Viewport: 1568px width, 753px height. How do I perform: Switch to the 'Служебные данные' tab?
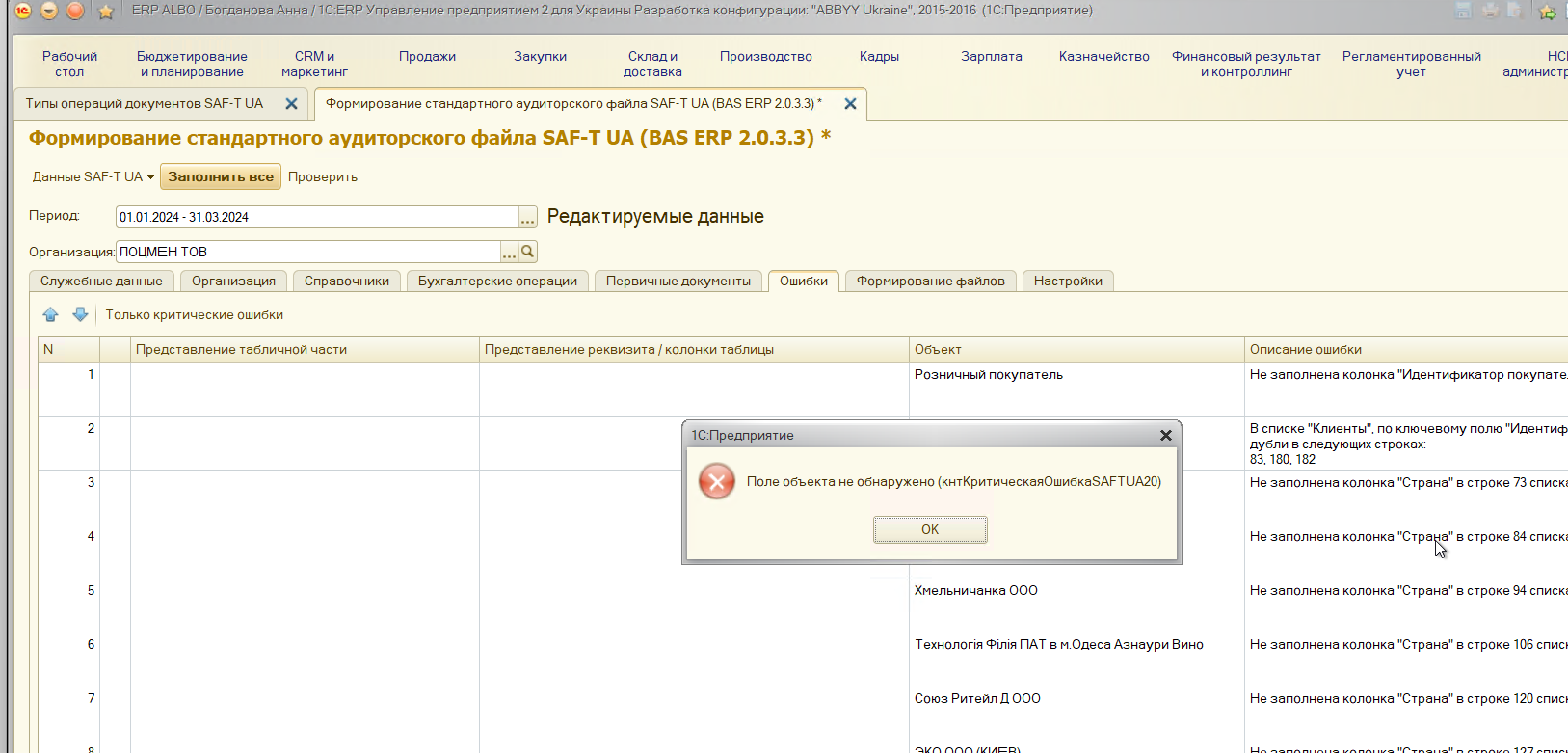click(101, 281)
